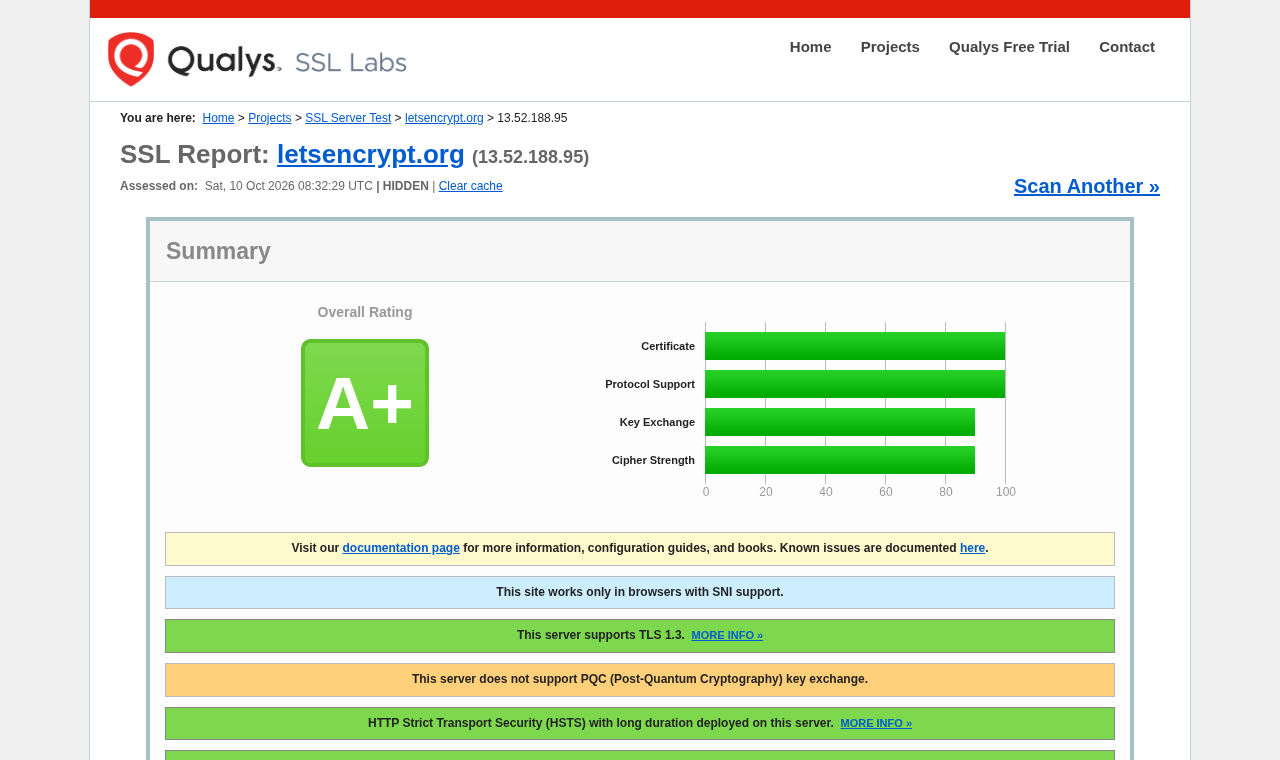
Task: Open the Projects navigation menu item
Action: (x=890, y=47)
